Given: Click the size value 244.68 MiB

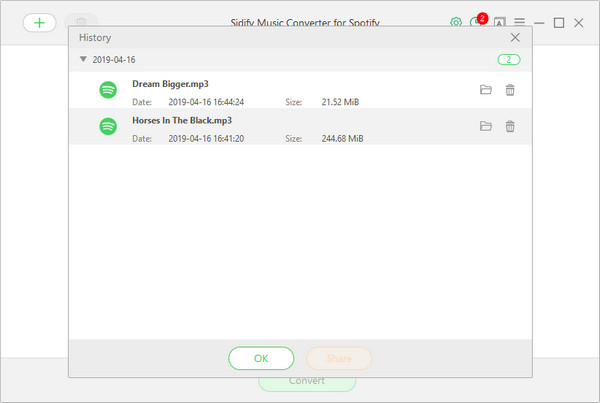Looking at the screenshot, I should [x=342, y=138].
